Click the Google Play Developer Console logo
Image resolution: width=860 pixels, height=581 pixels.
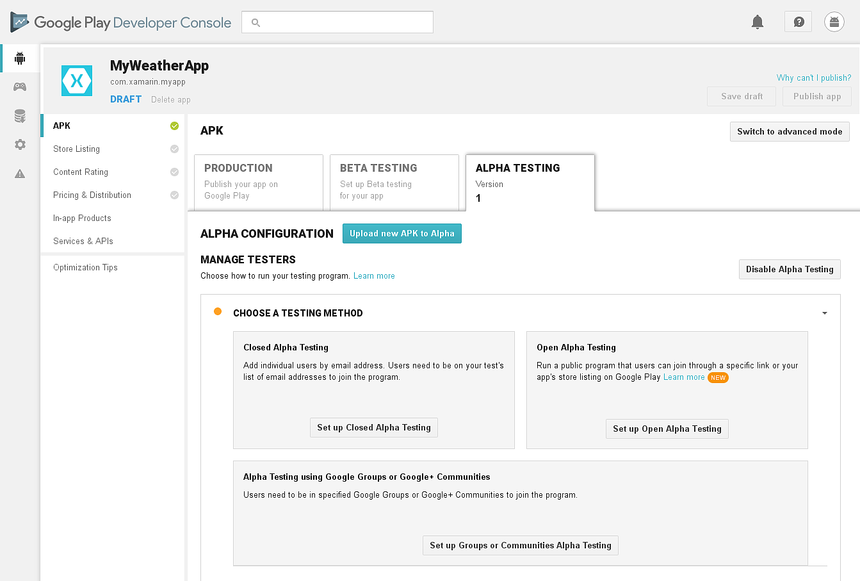[x=120, y=21]
